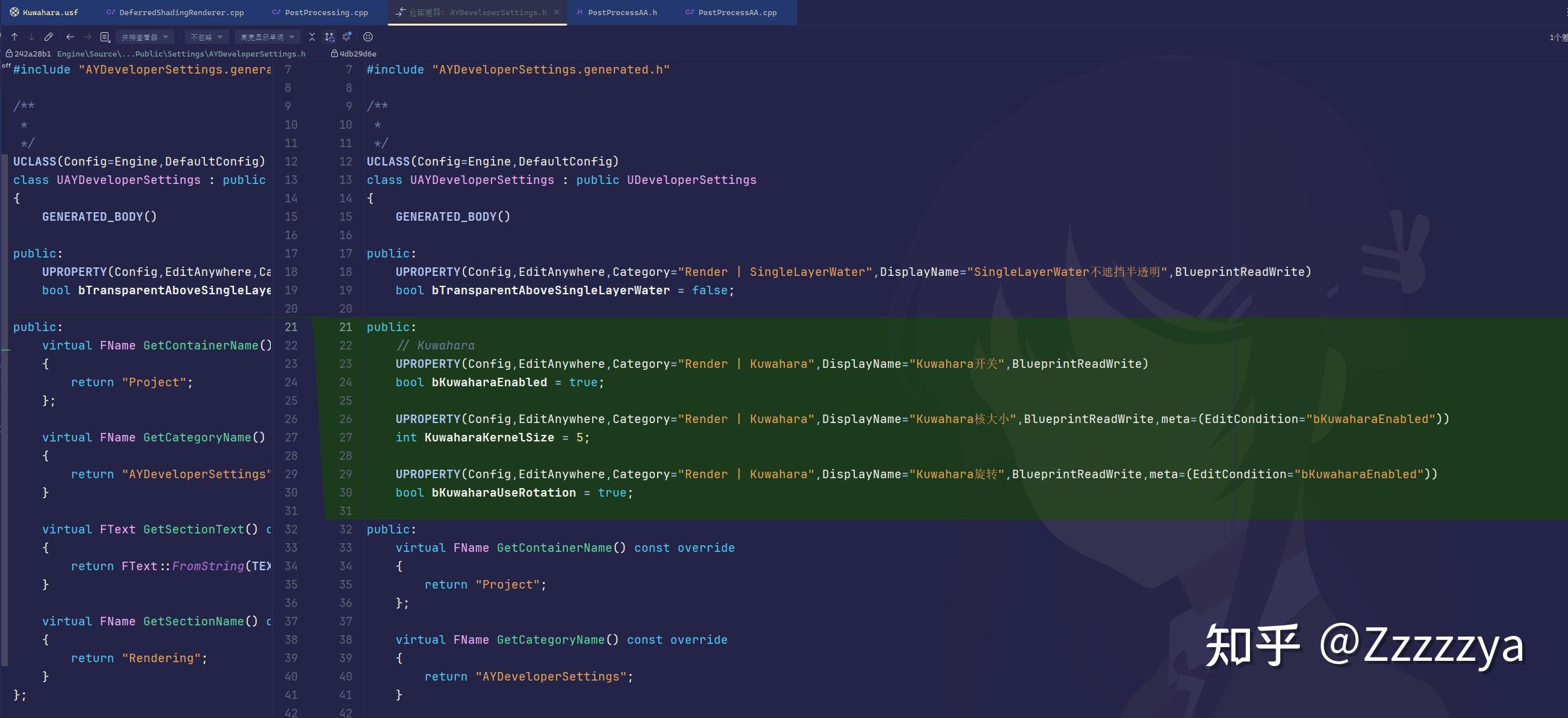The height and width of the screenshot is (718, 1568).
Task: Open the do-not-ignore whitespace dropdown
Action: 206,37
